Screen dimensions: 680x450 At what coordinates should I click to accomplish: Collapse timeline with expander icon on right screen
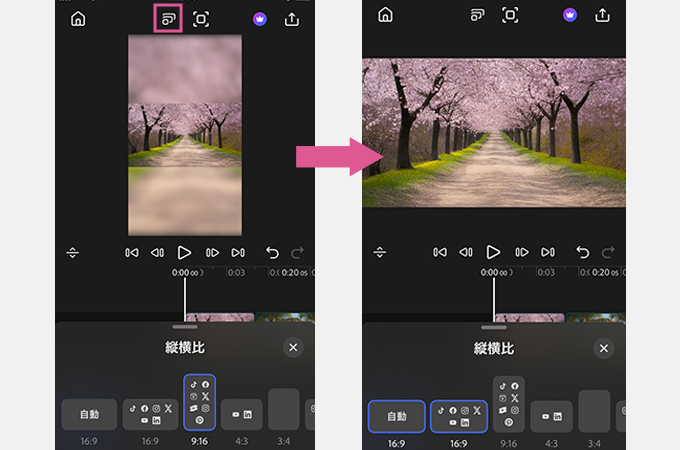[x=380, y=252]
